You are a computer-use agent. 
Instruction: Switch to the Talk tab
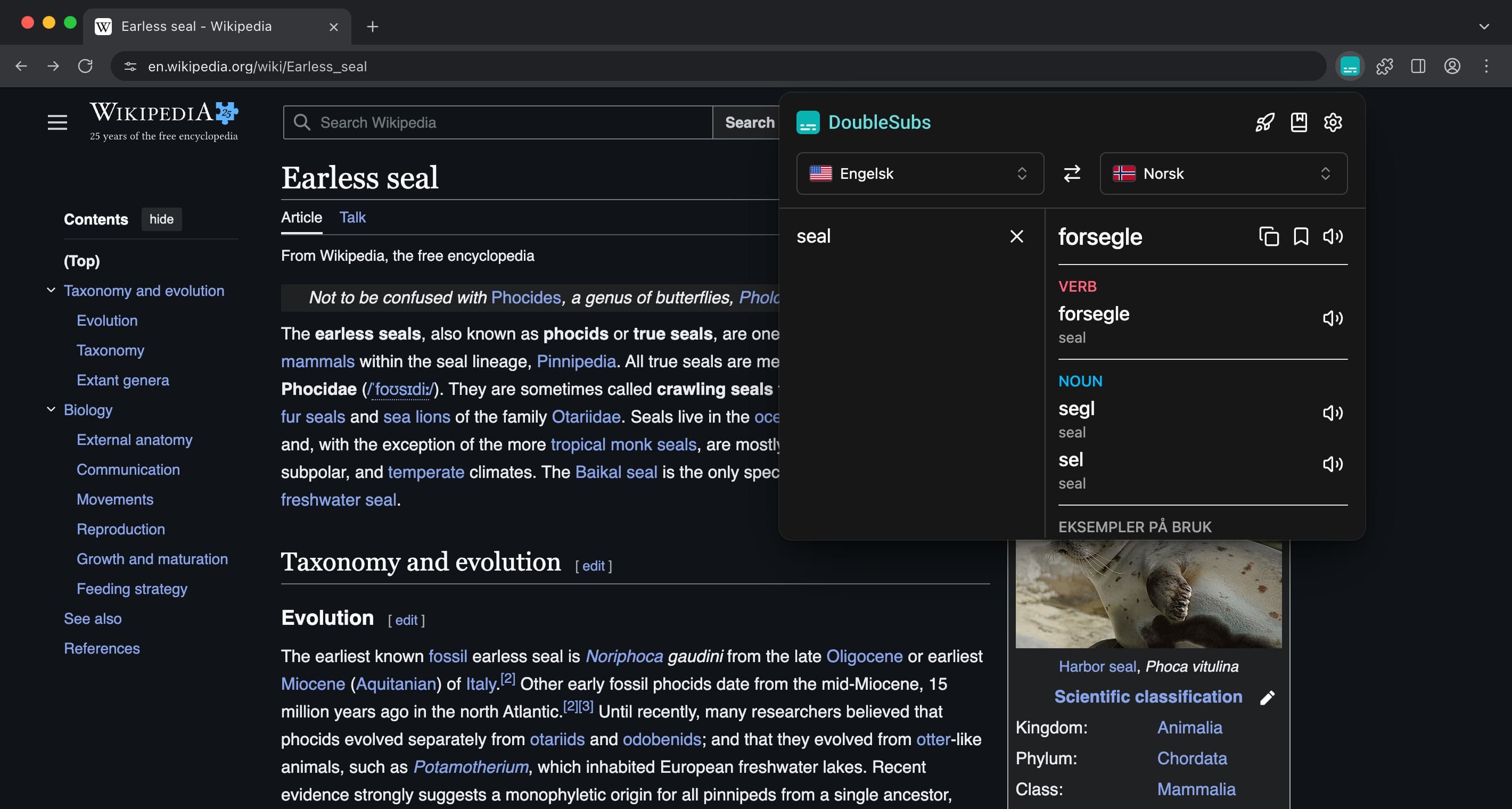pos(352,218)
